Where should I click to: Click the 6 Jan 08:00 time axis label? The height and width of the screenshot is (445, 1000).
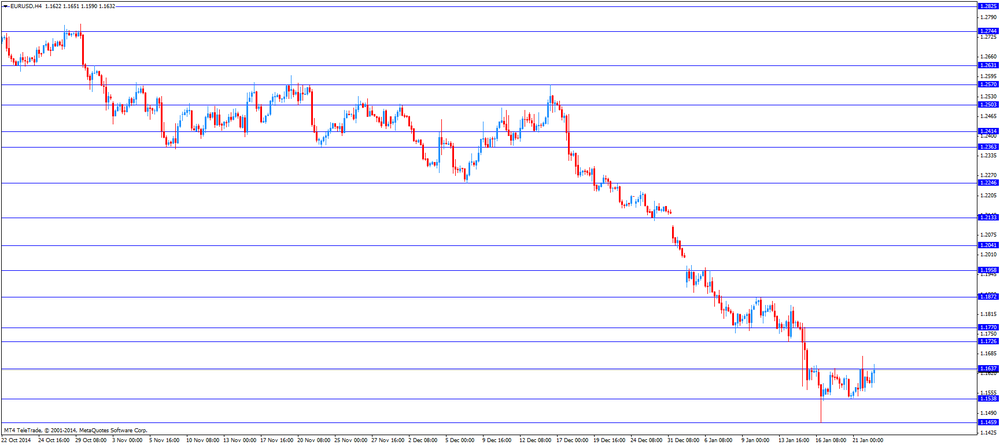(x=719, y=440)
